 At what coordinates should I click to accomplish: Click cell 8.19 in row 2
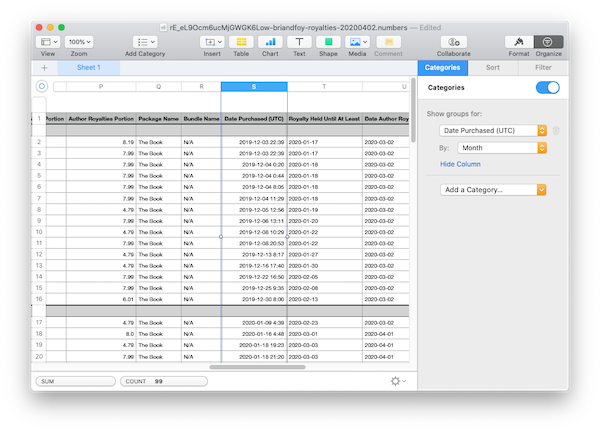pos(101,142)
